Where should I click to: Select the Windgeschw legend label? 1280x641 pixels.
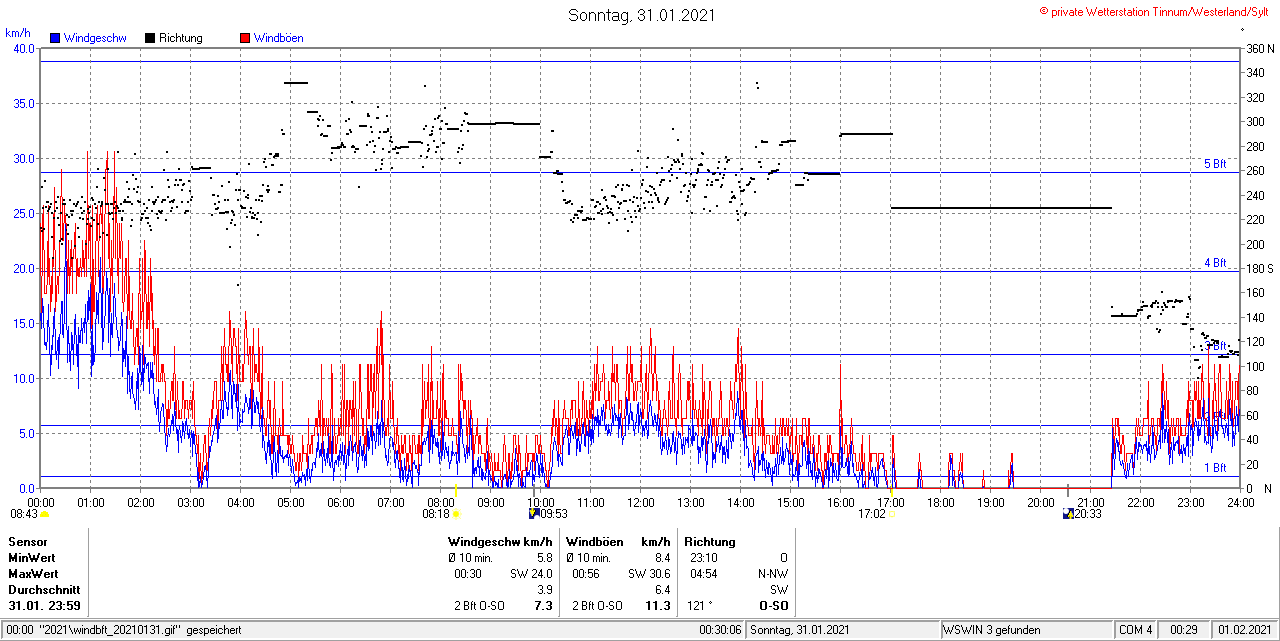tap(95, 38)
